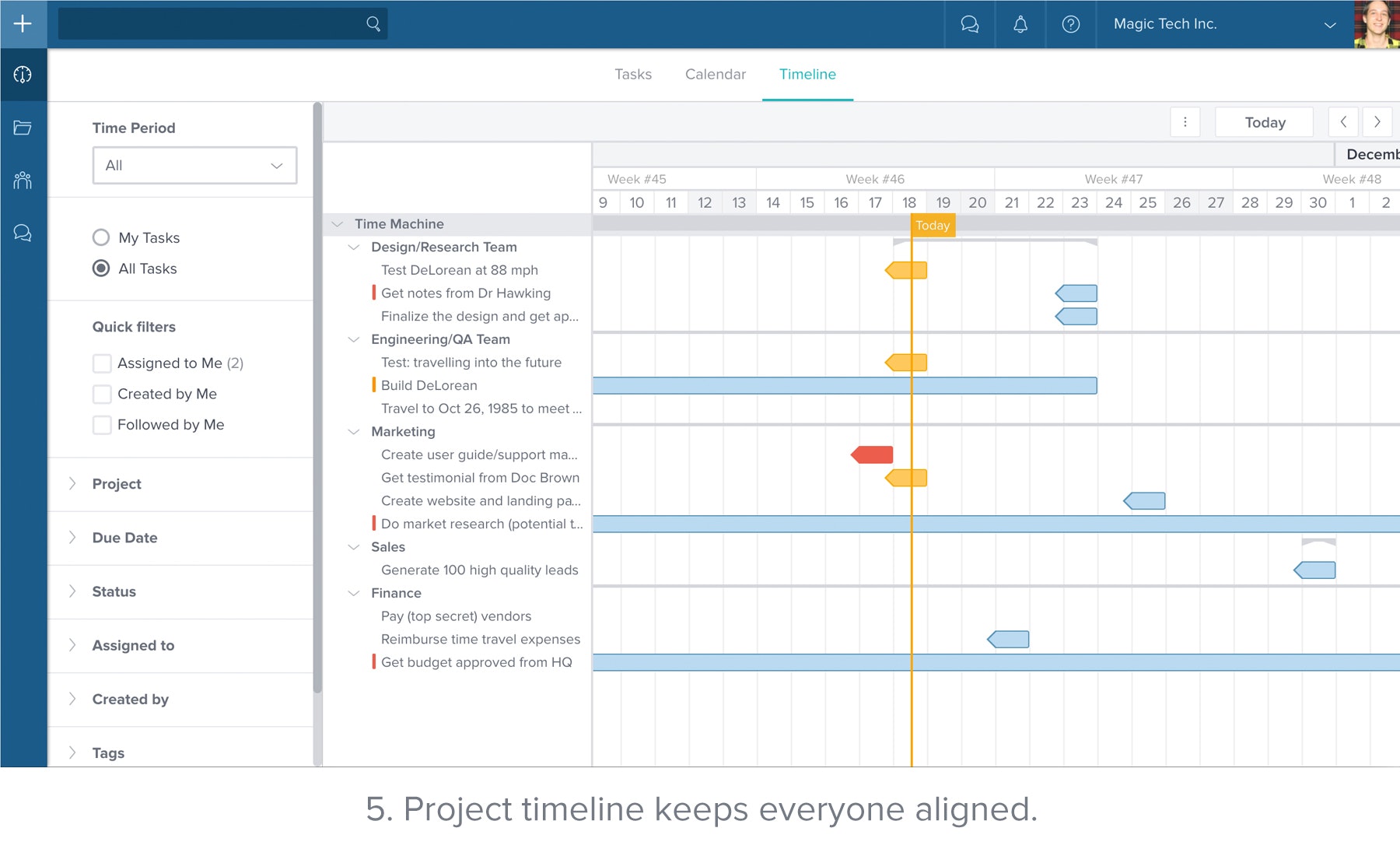Open task Test DeLorean at 88 mph
Image resolution: width=1400 pixels, height=856 pixels.
tap(459, 270)
